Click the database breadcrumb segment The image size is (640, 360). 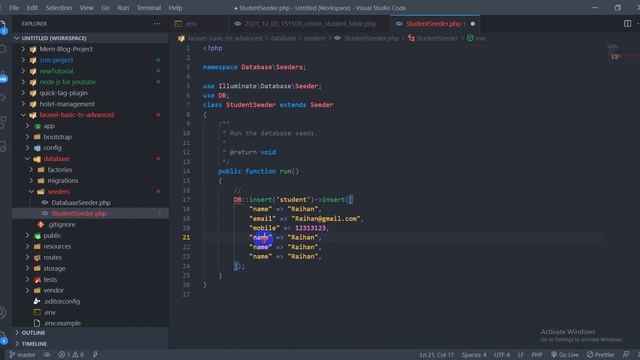point(283,38)
